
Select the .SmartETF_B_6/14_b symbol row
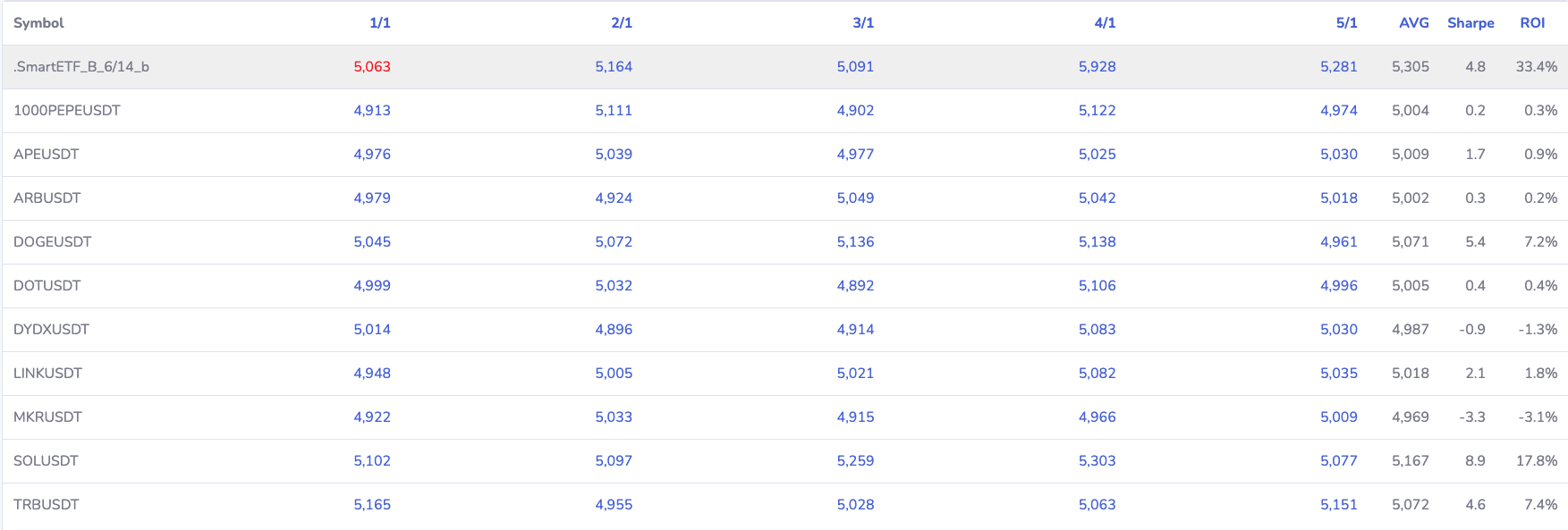click(x=81, y=67)
